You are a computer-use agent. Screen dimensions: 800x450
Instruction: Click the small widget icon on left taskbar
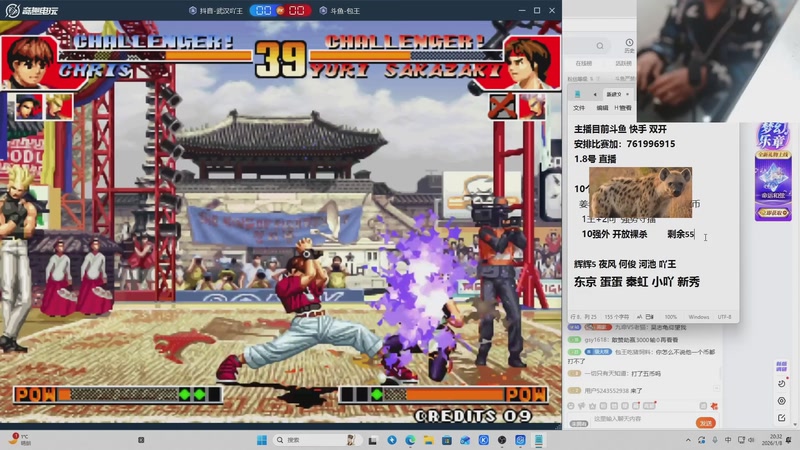click(x=141, y=440)
